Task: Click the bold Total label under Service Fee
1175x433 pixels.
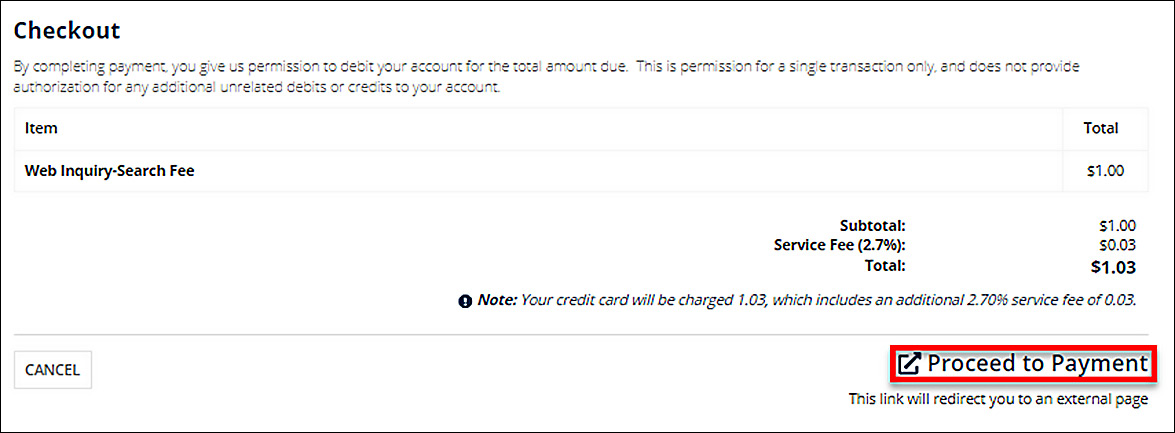Action: 887,265
